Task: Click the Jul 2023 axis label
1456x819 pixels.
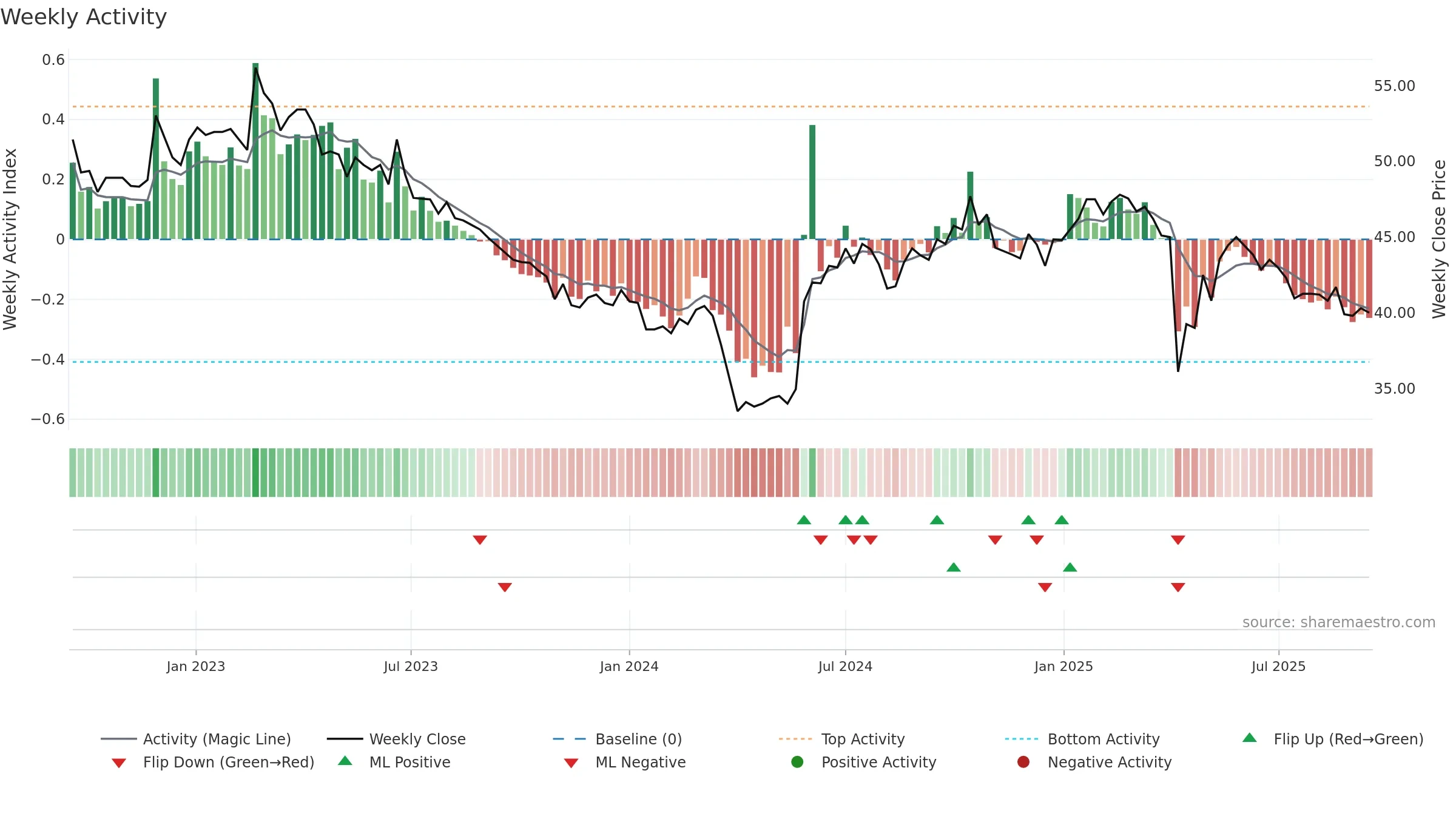Action: pyautogui.click(x=411, y=666)
